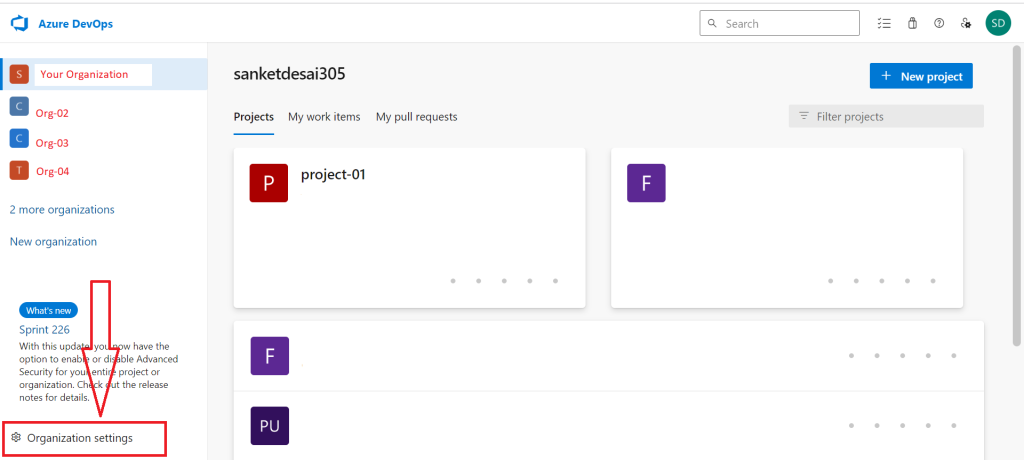Expand the 2 more organizations list
The width and height of the screenshot is (1024, 460).
click(62, 210)
